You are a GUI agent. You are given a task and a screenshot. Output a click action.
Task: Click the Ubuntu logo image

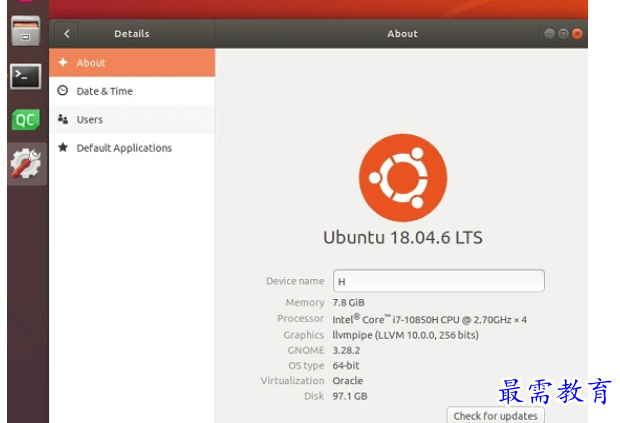pyautogui.click(x=403, y=178)
